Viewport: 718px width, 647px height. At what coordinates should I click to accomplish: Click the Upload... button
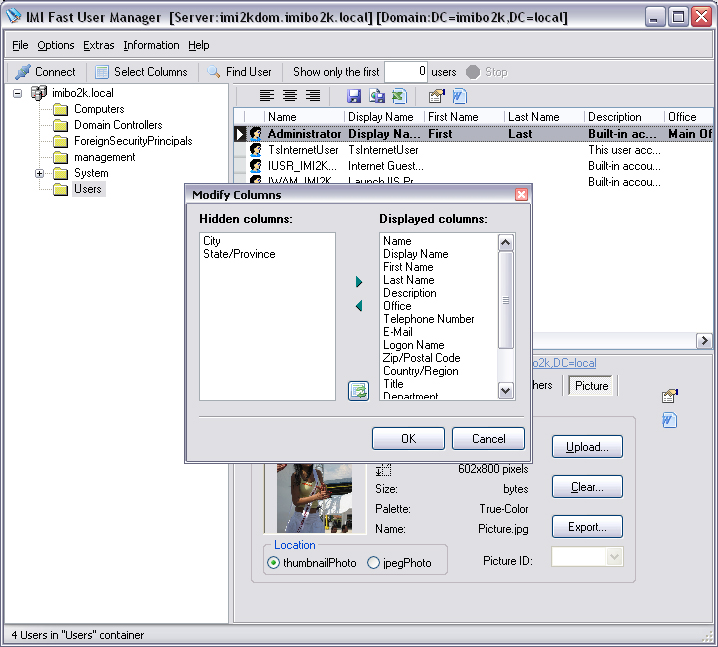[x=587, y=446]
